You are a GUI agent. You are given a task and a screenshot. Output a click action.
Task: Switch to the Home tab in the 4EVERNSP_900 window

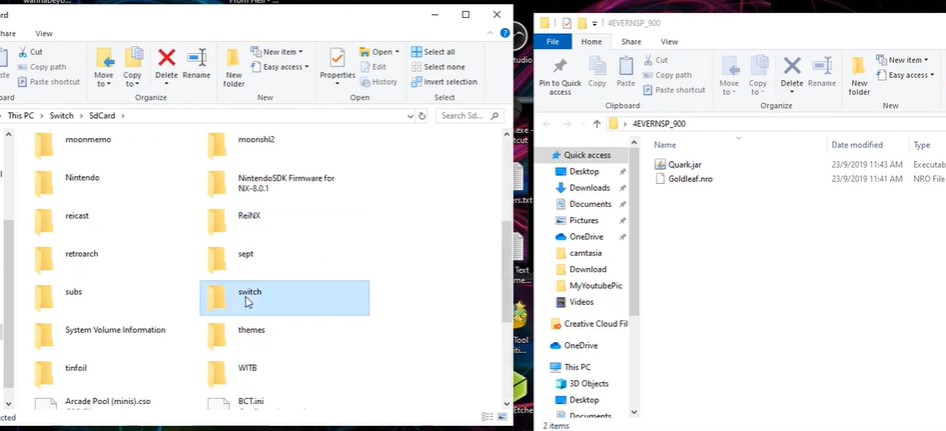coord(591,42)
